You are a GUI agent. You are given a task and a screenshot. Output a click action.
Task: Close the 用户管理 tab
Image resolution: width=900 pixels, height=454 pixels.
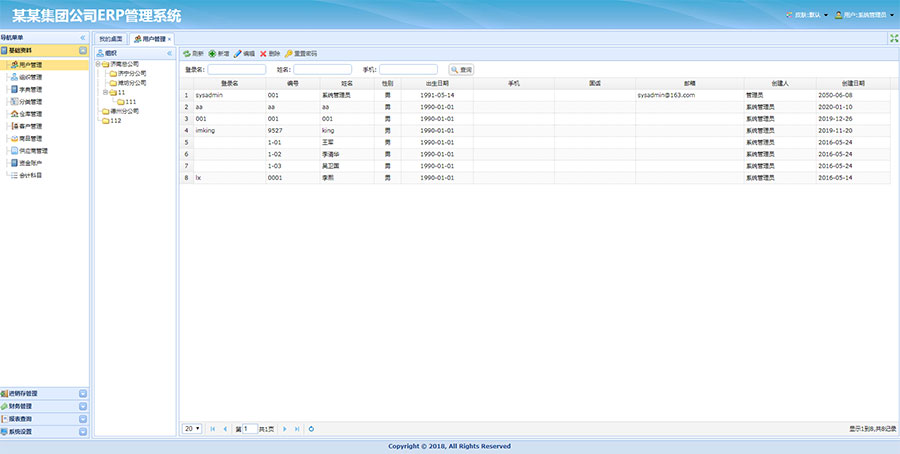[x=170, y=39]
